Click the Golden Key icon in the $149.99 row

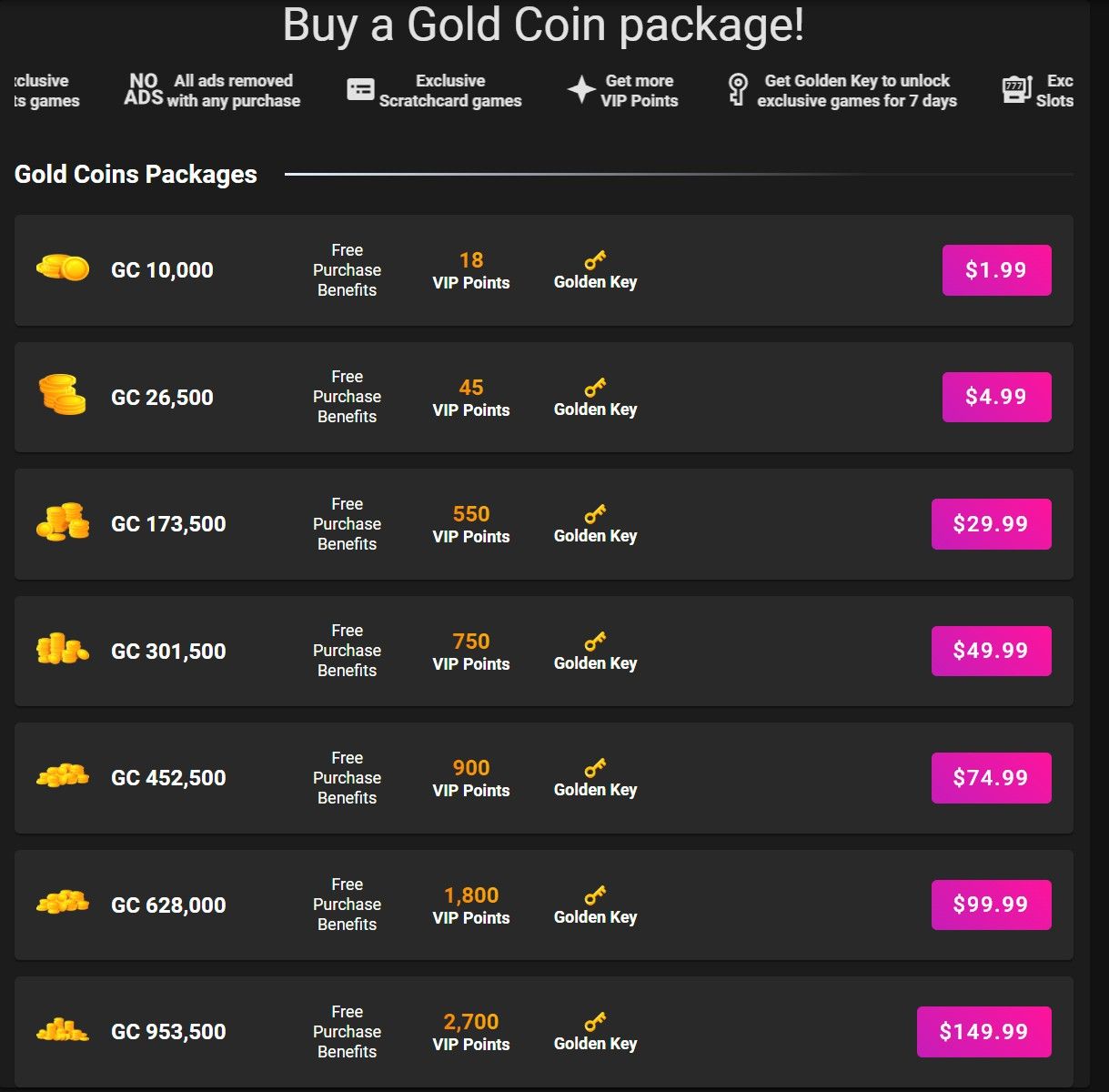point(595,1023)
